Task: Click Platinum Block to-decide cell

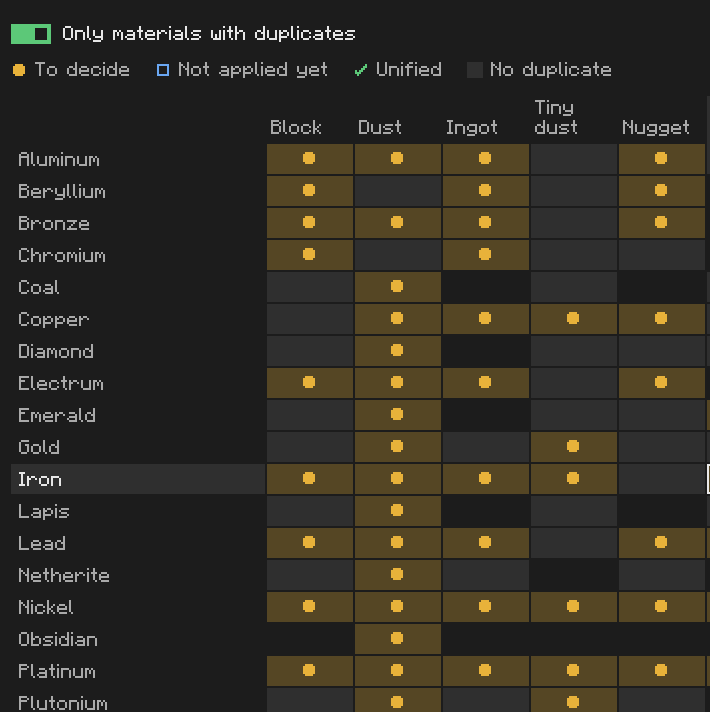Action: tap(310, 671)
